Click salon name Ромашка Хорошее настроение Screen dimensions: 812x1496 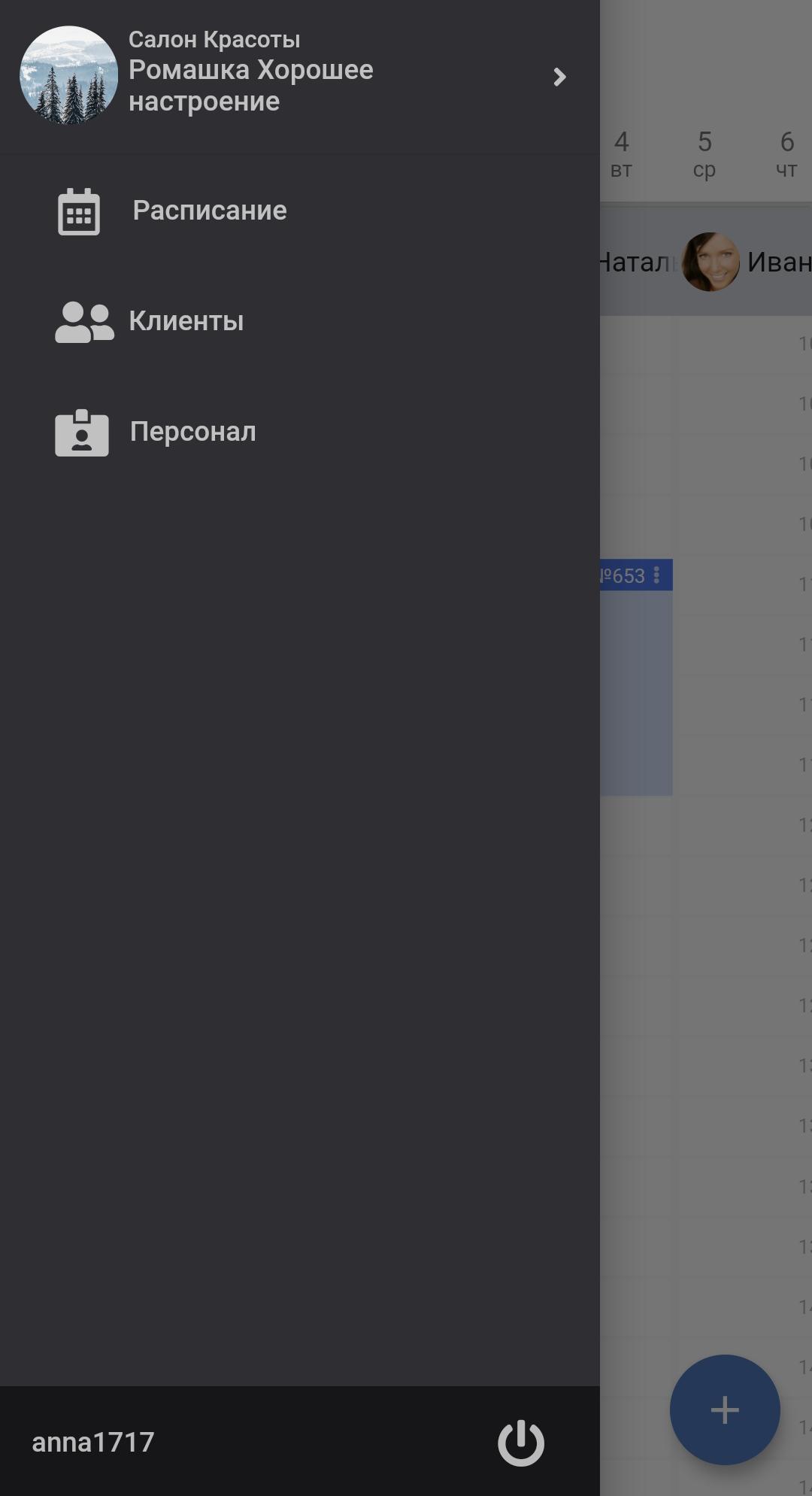[251, 85]
